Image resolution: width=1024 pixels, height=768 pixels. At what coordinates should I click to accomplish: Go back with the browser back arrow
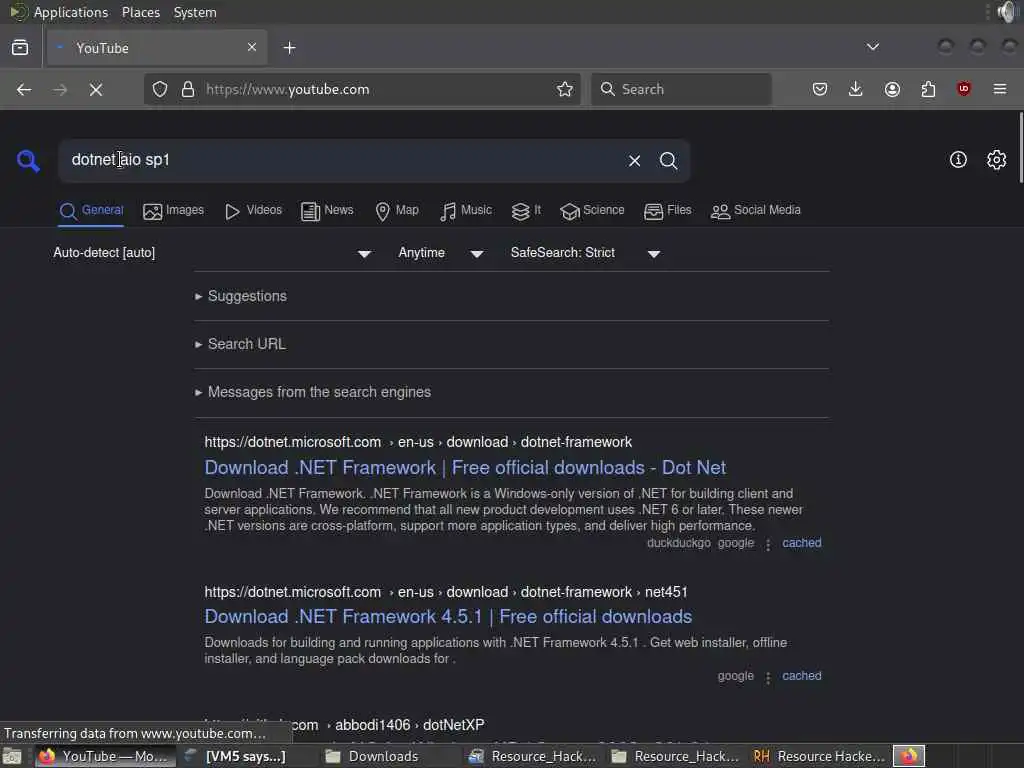[x=24, y=89]
